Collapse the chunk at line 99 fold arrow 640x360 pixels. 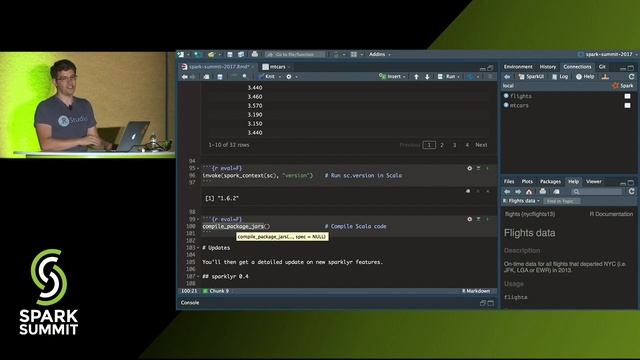[198, 219]
